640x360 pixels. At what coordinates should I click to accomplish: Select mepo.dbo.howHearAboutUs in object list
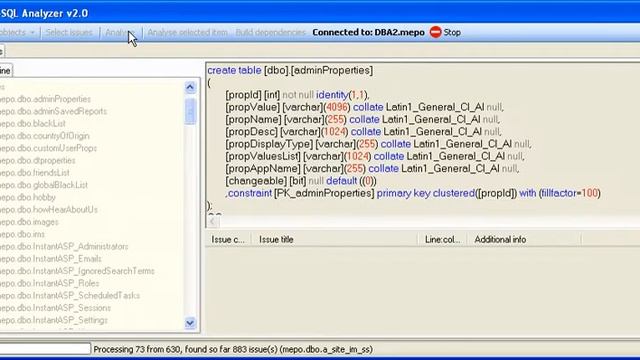coord(49,209)
